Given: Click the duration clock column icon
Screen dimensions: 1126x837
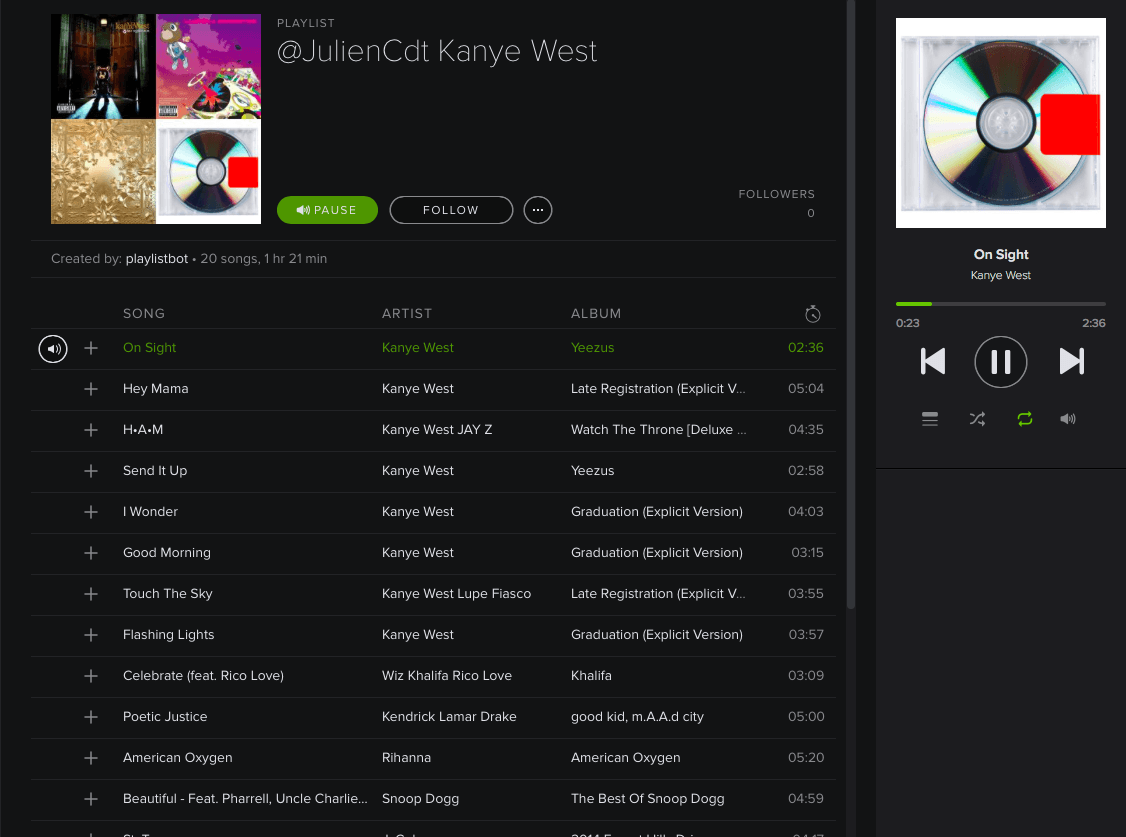Looking at the screenshot, I should click(812, 314).
